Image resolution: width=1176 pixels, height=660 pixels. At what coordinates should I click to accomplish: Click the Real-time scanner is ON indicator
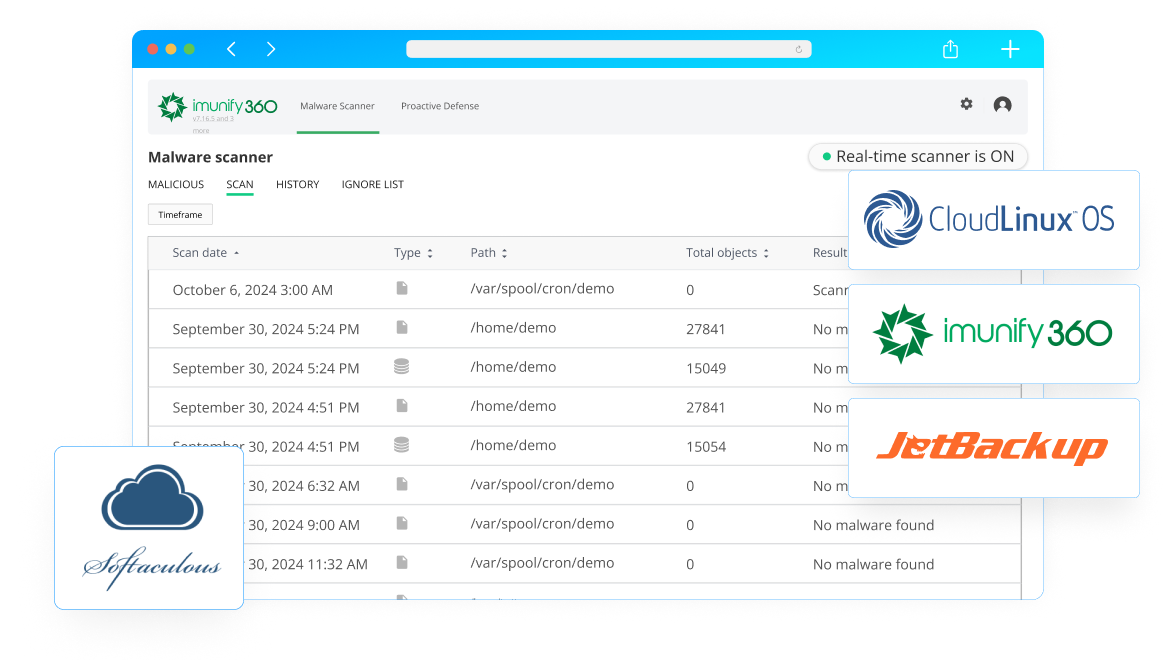click(917, 156)
